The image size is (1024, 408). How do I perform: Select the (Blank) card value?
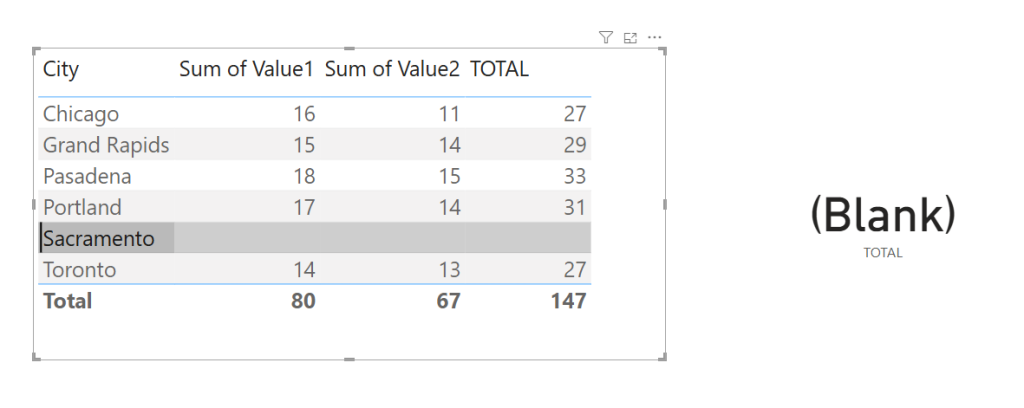tap(882, 214)
